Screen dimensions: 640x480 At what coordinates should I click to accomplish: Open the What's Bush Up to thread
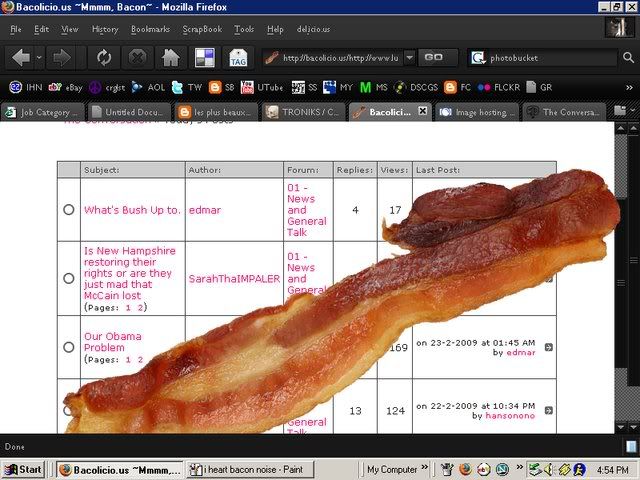tap(132, 210)
